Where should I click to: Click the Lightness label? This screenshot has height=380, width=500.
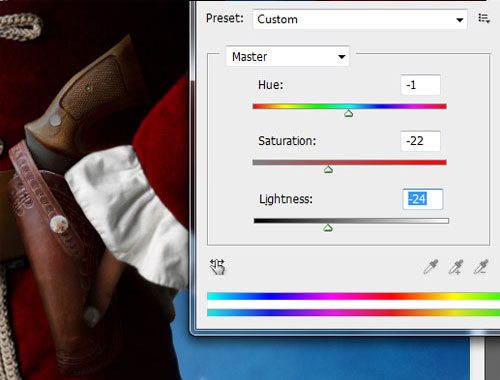click(x=286, y=199)
